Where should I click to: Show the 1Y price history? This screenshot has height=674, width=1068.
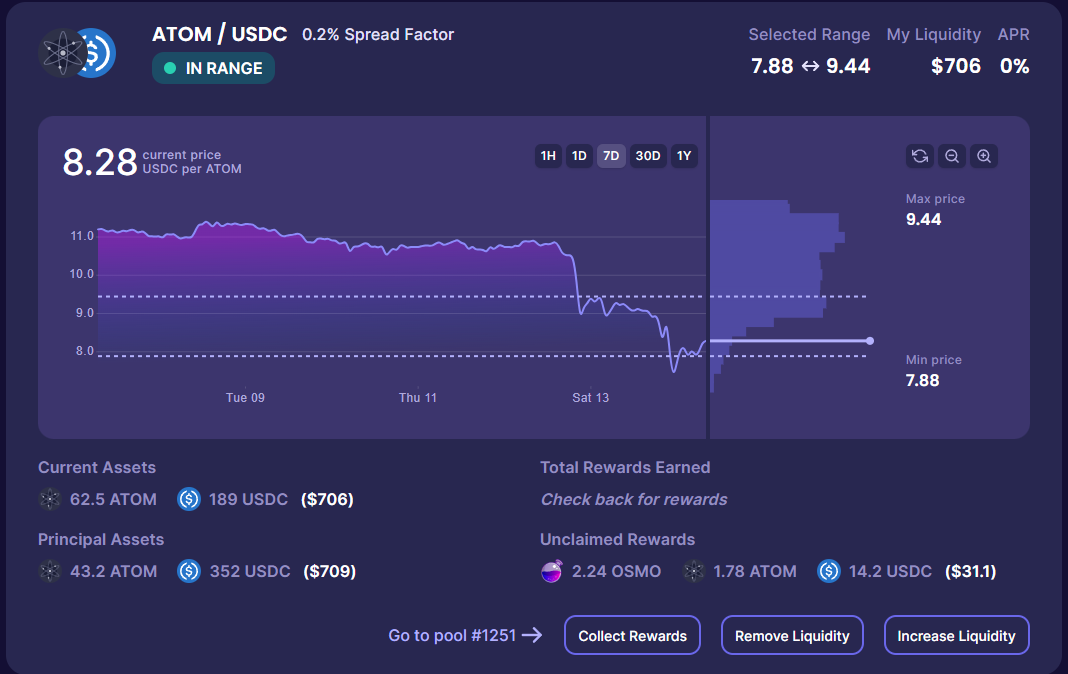coord(684,156)
